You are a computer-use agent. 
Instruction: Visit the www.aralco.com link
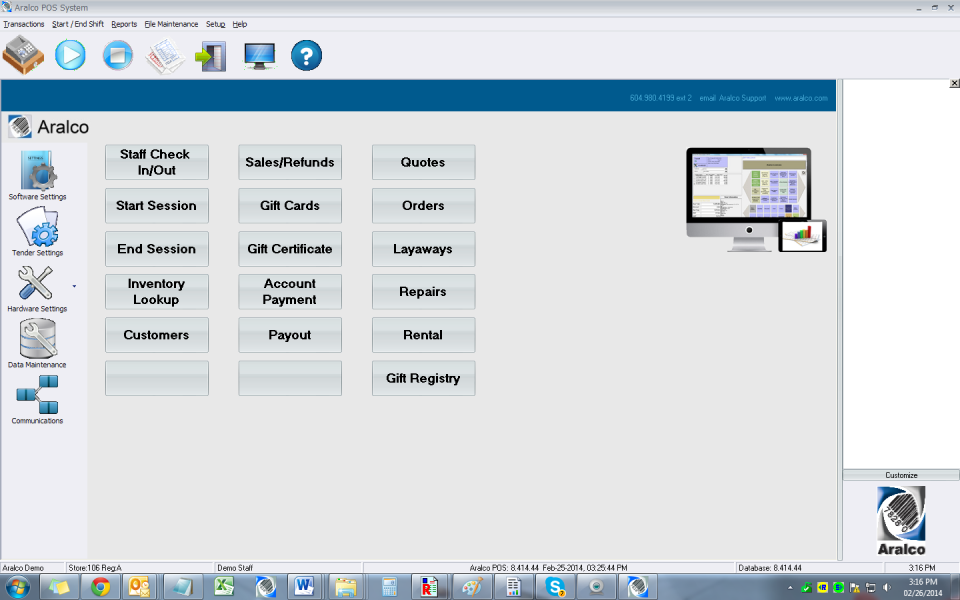pyautogui.click(x=803, y=98)
